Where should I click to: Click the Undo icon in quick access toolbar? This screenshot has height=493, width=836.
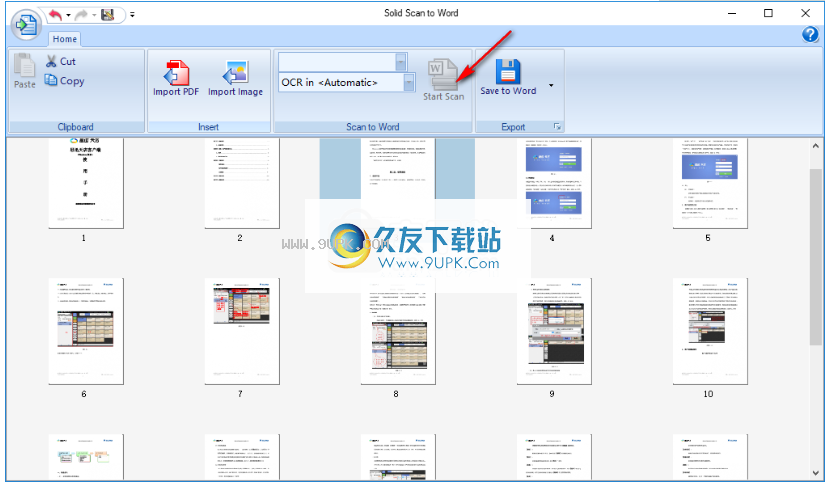pyautogui.click(x=55, y=15)
